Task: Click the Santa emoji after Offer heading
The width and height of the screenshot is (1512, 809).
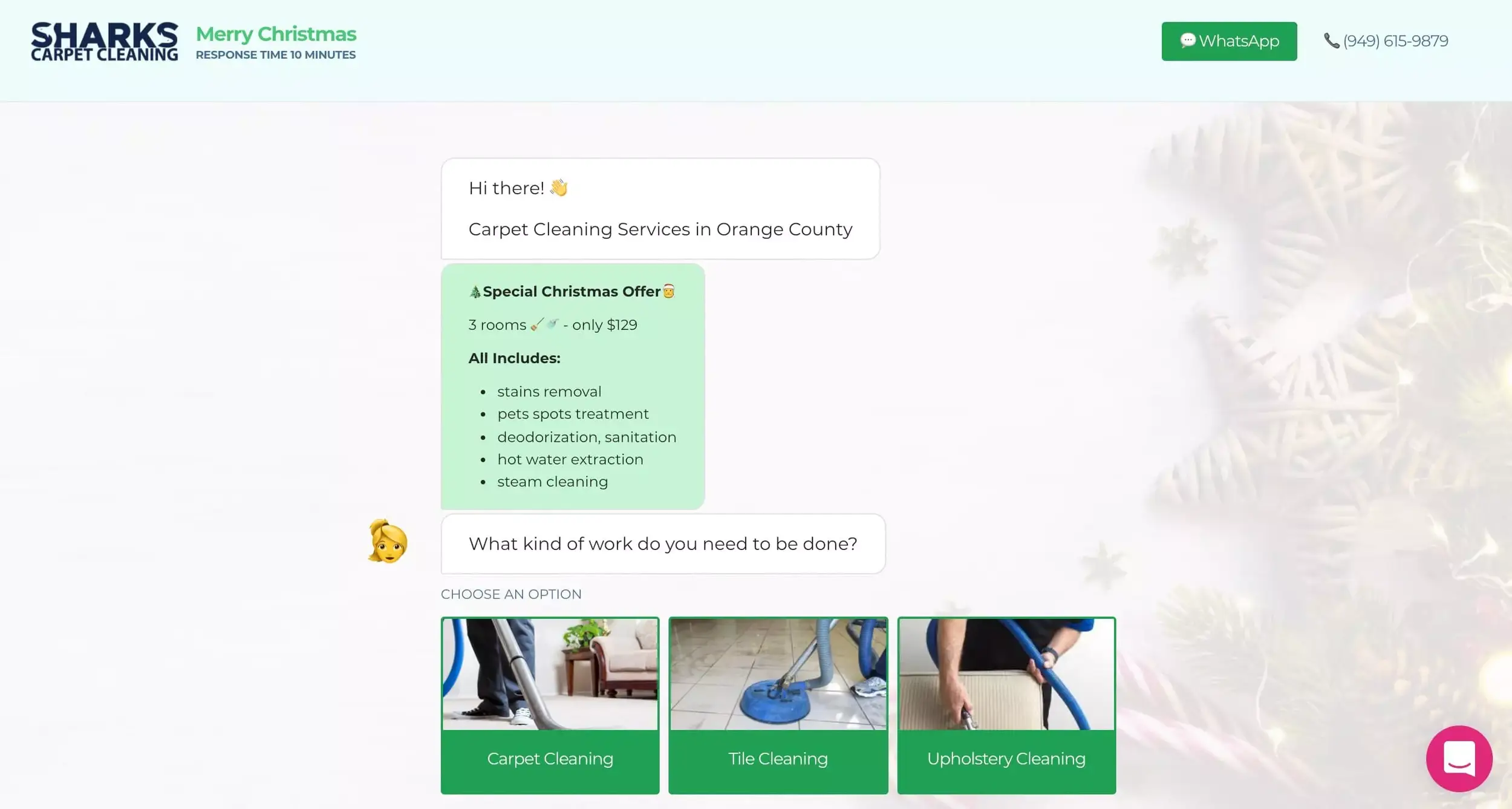Action: coord(668,291)
